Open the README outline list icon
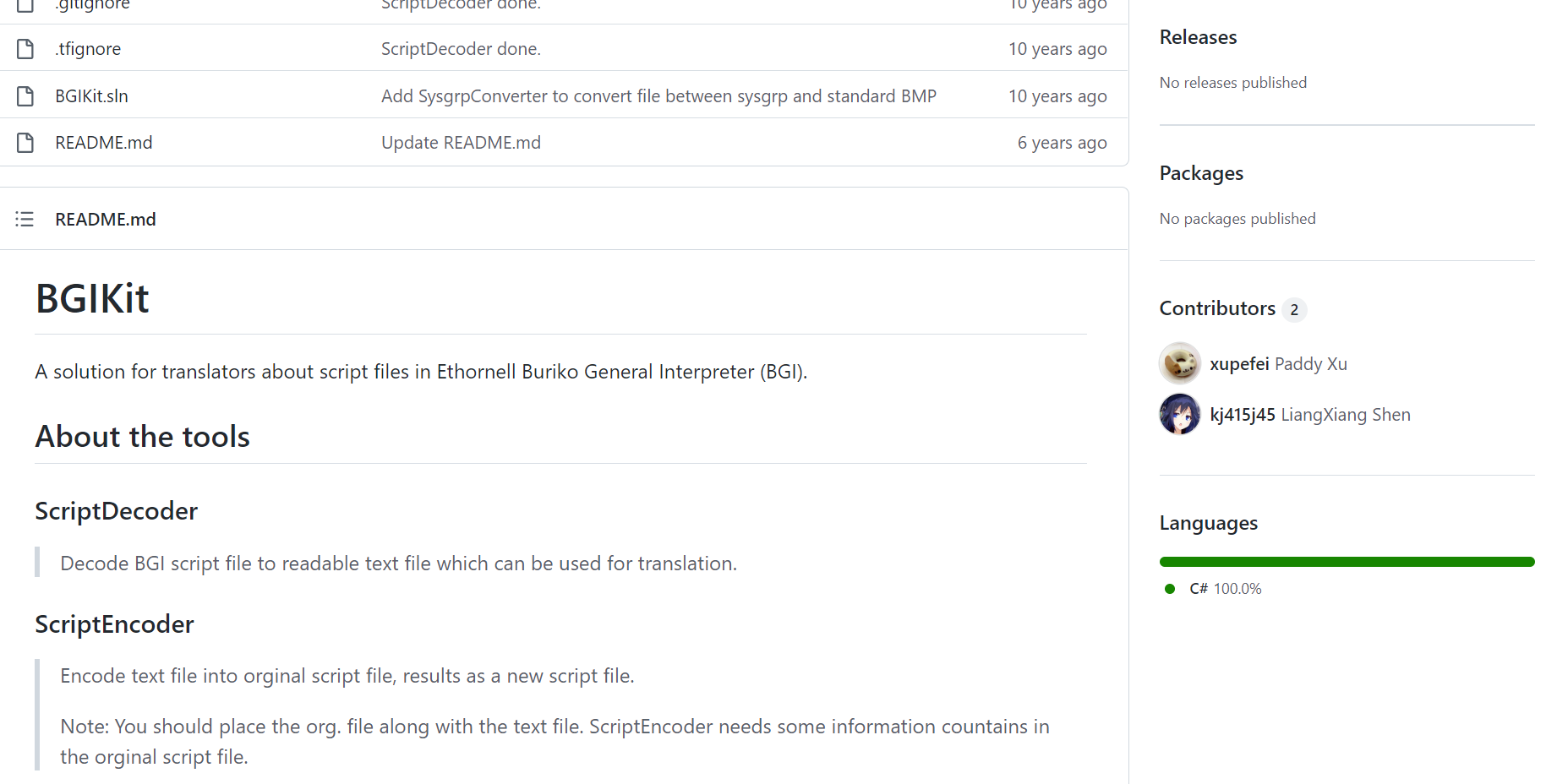 pyautogui.click(x=25, y=220)
